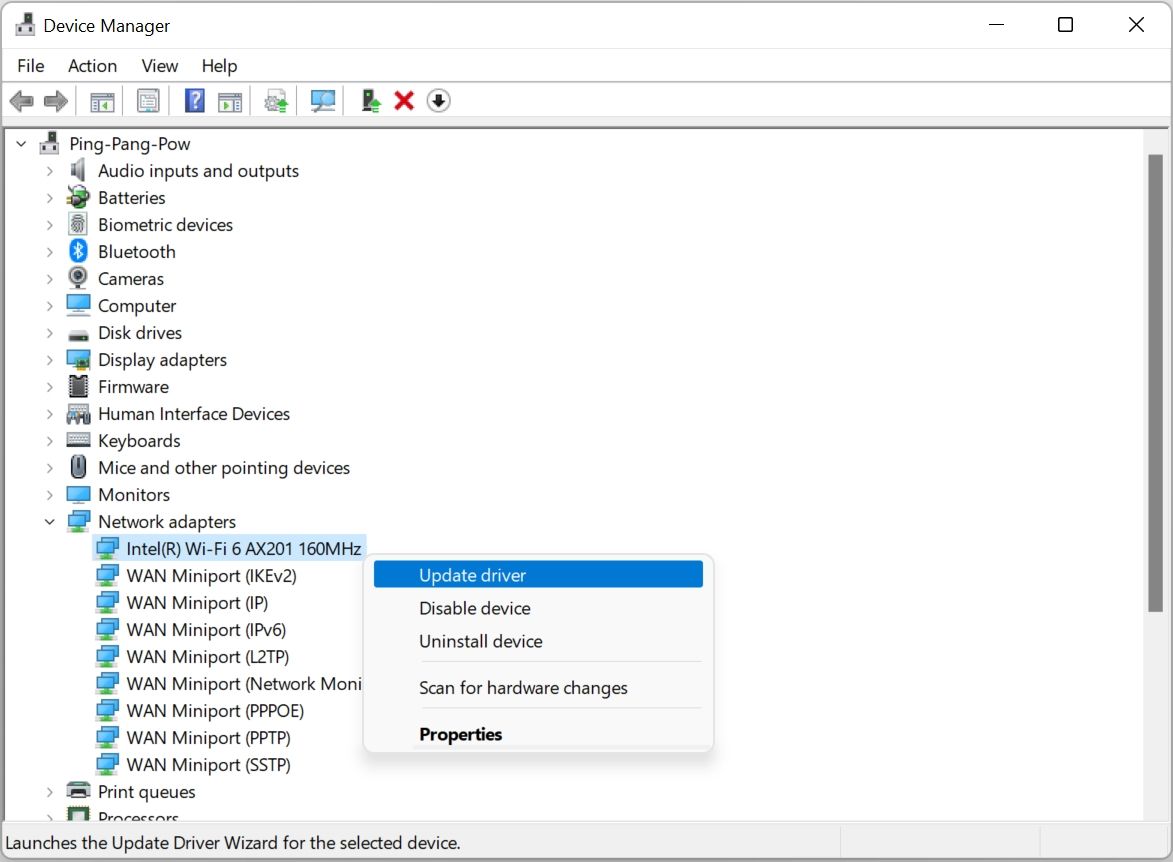Open Properties from the context menu
The width and height of the screenshot is (1173, 862).
[461, 734]
